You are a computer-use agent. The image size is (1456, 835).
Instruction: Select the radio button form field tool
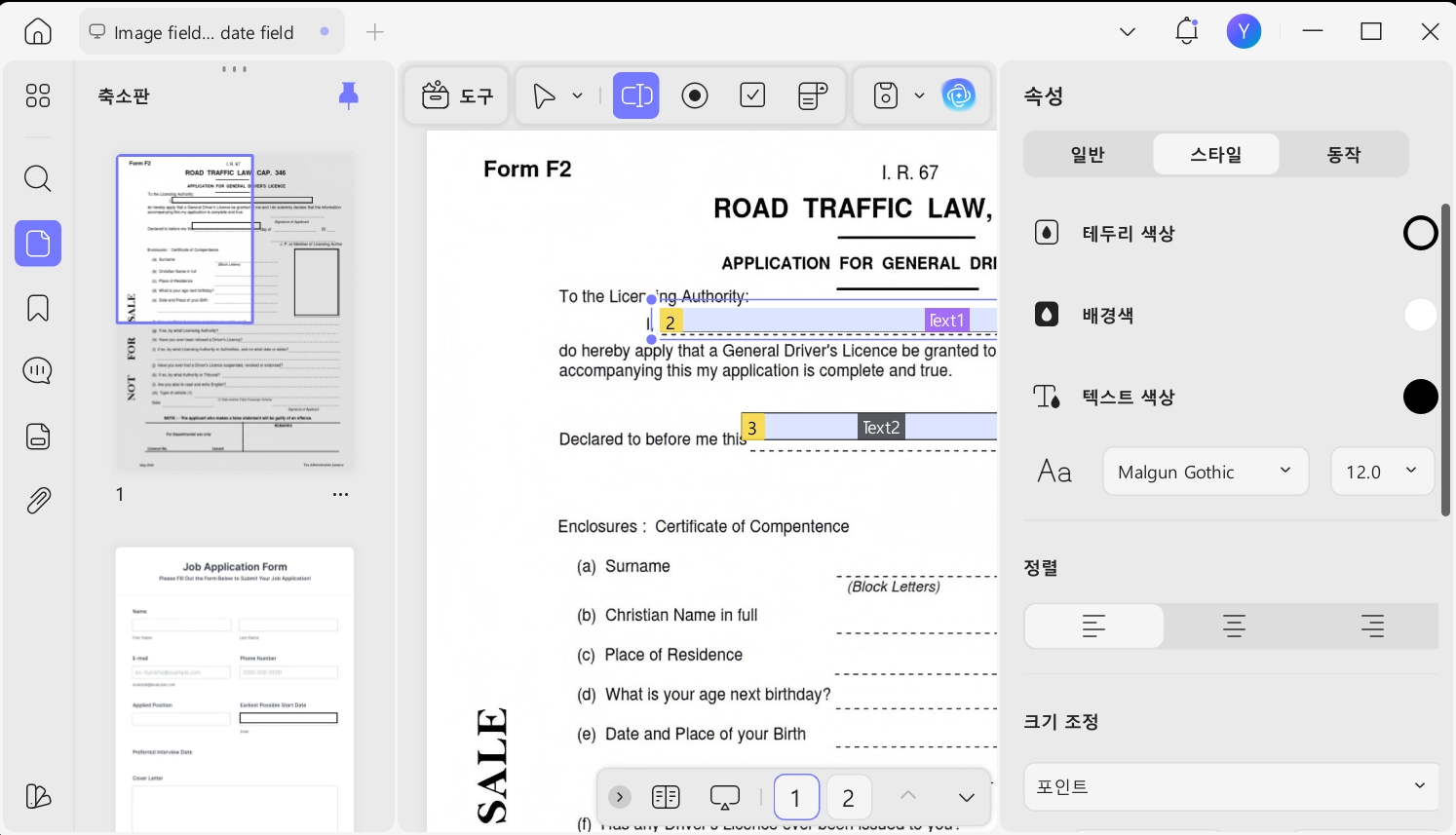695,95
